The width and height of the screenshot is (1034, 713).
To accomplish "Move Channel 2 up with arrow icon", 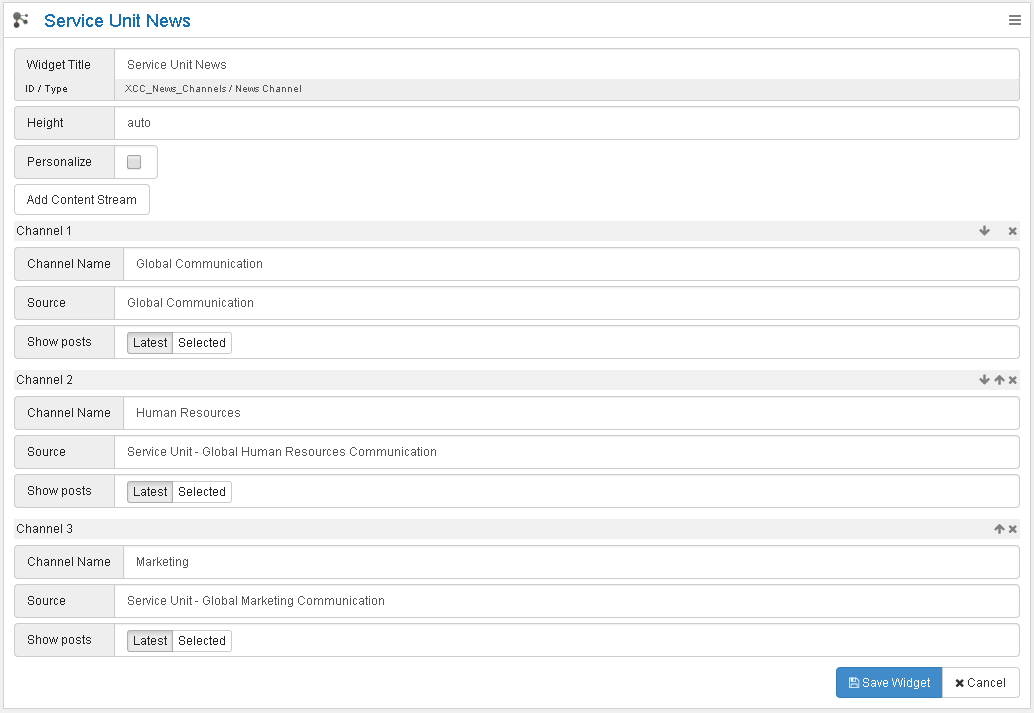I will coord(999,380).
